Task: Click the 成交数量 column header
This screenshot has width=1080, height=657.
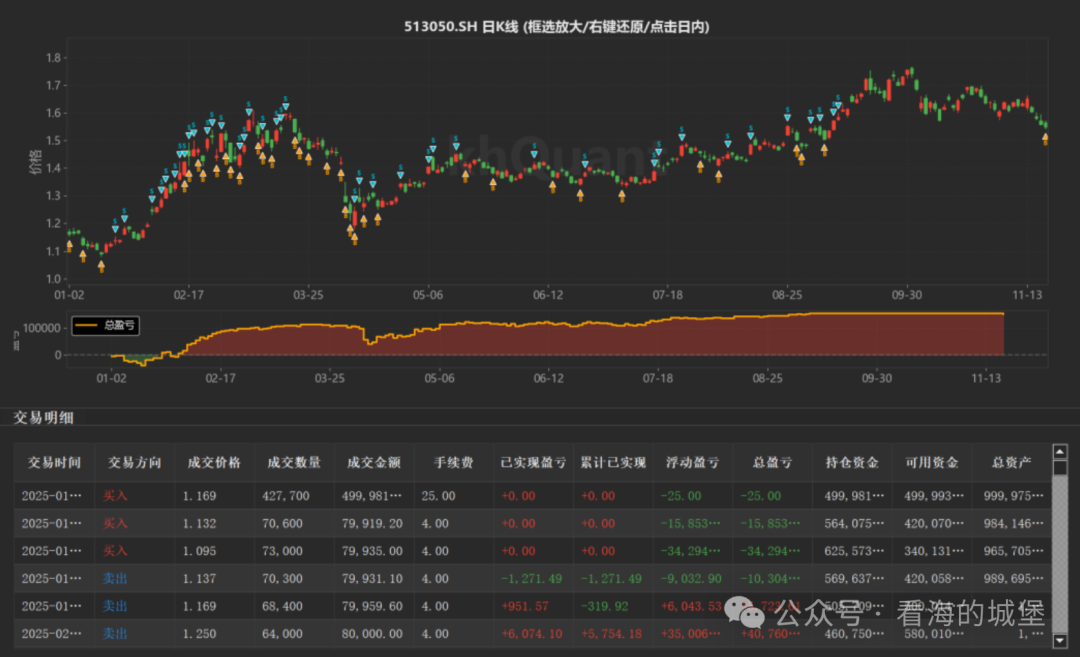Action: point(294,463)
